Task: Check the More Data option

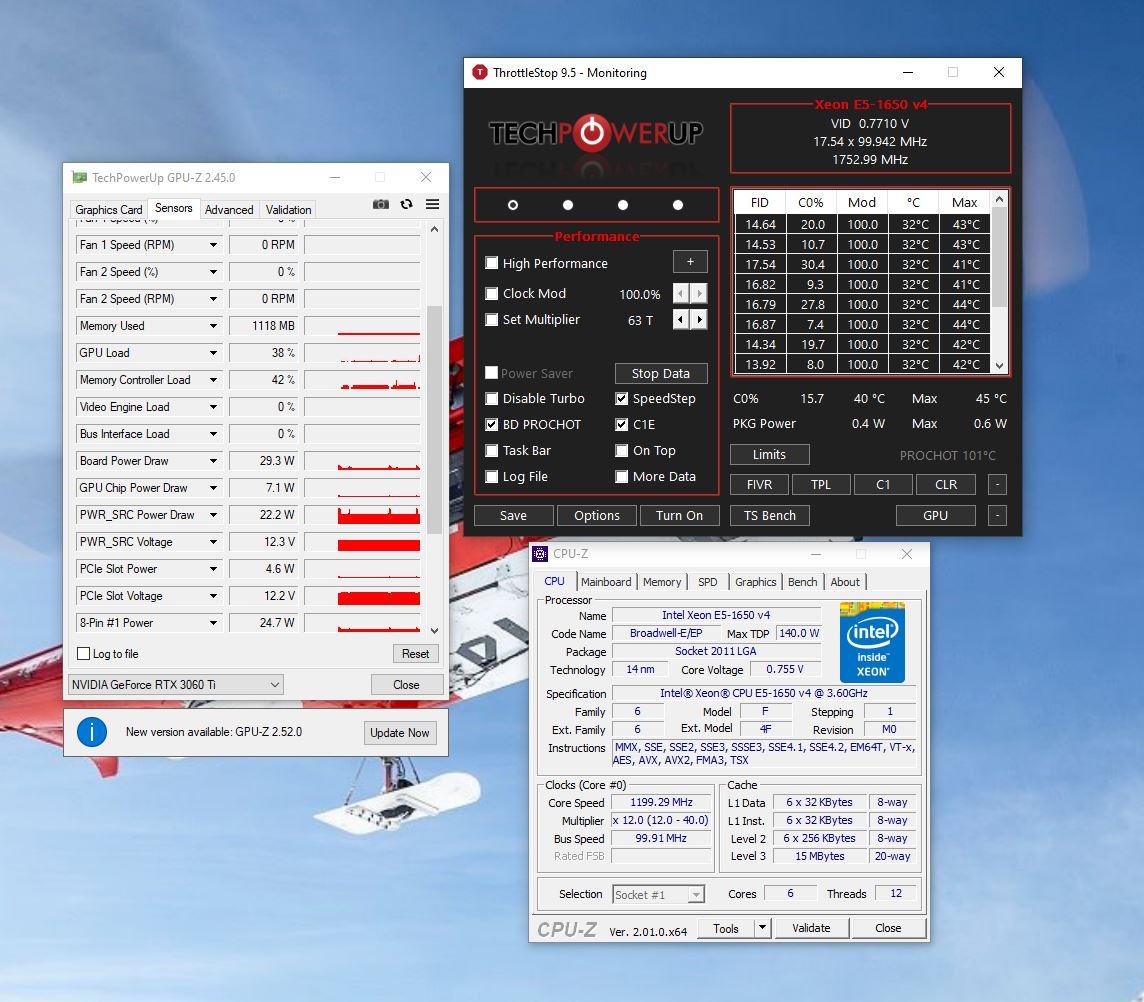Action: [622, 477]
